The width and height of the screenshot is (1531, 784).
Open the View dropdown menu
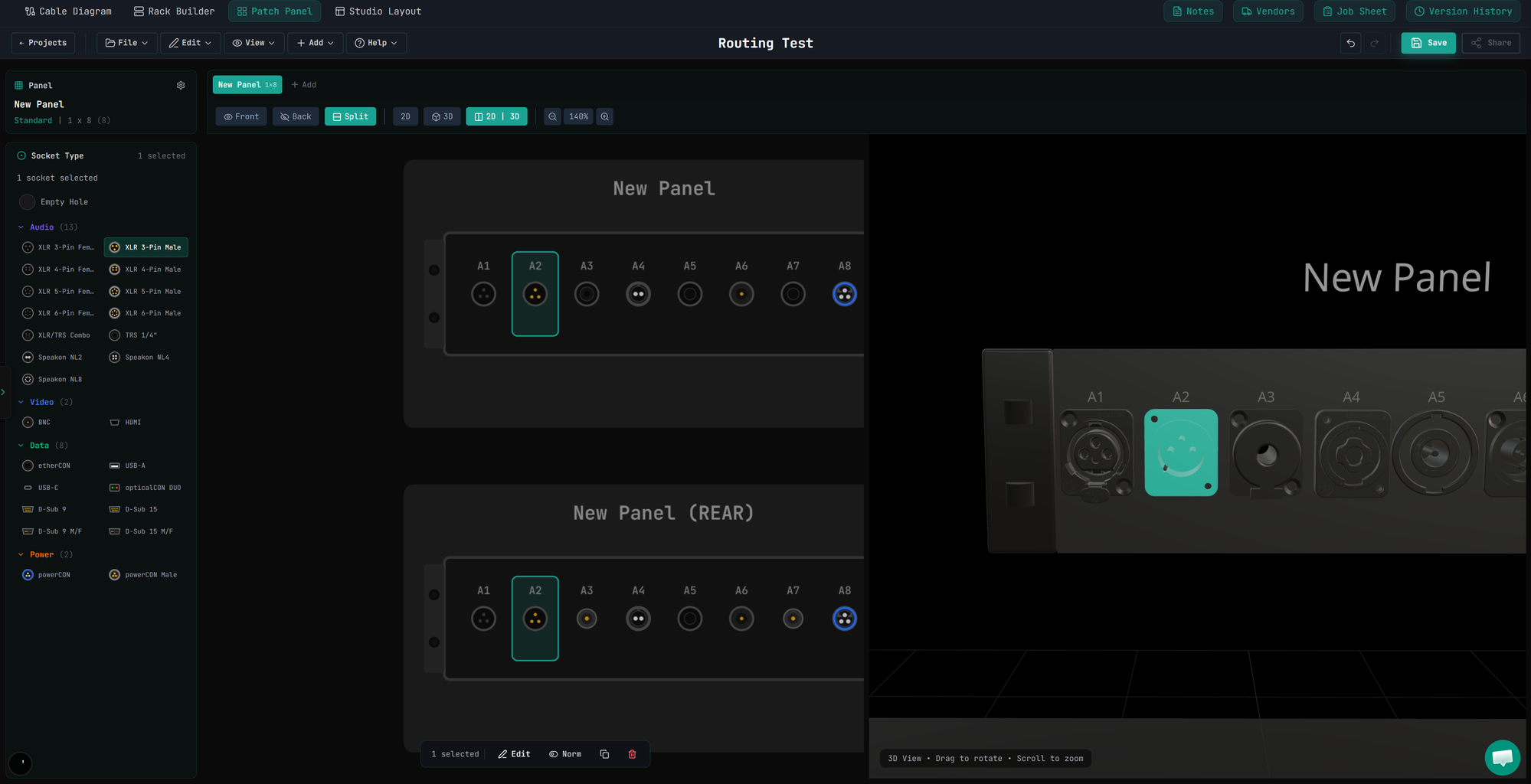click(x=254, y=43)
